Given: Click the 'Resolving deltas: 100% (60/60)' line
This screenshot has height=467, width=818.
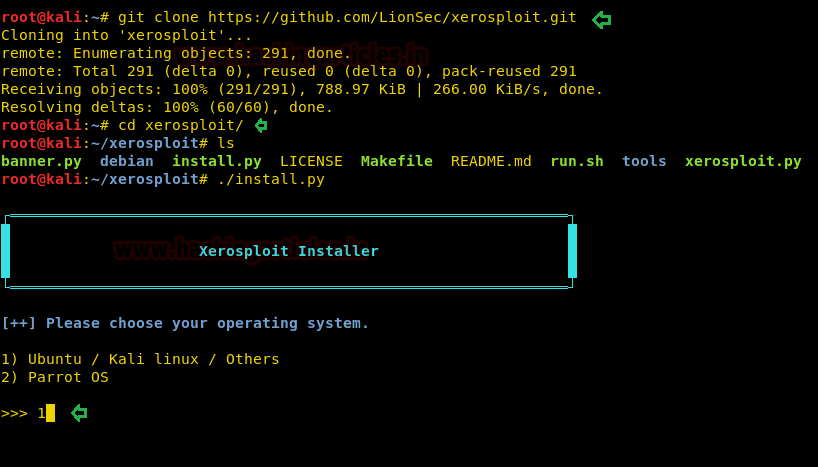Looking at the screenshot, I should (167, 107).
